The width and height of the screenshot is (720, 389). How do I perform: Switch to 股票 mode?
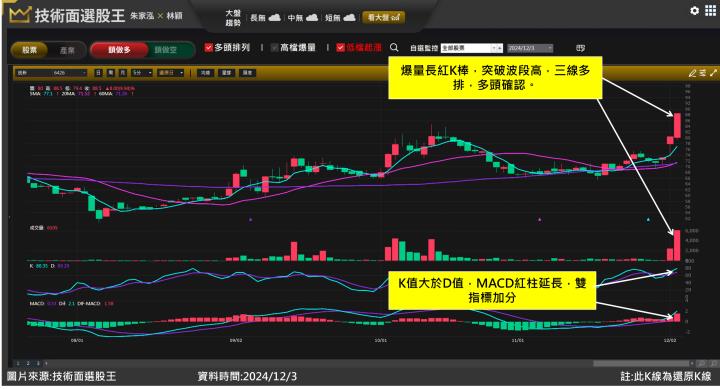tap(30, 50)
